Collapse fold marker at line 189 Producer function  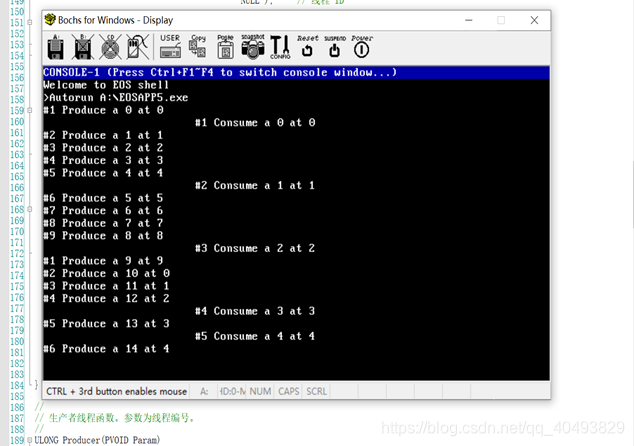pos(30,440)
